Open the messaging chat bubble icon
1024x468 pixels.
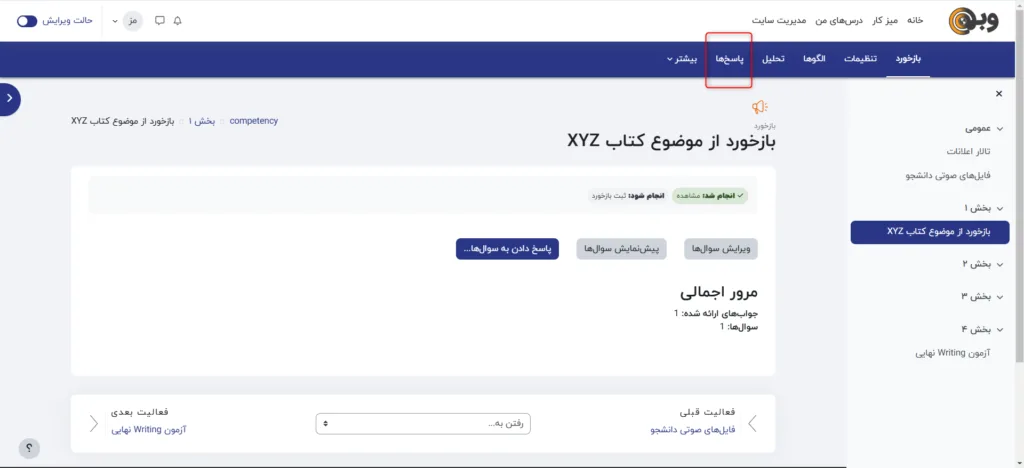(159, 20)
